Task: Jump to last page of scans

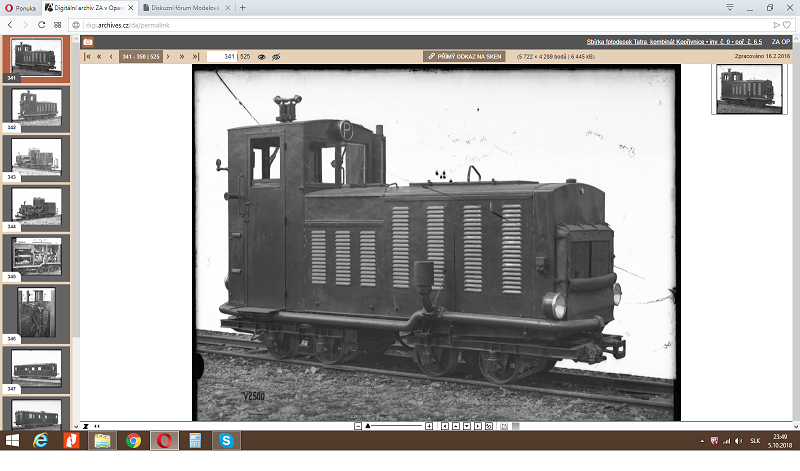Action: click(194, 57)
